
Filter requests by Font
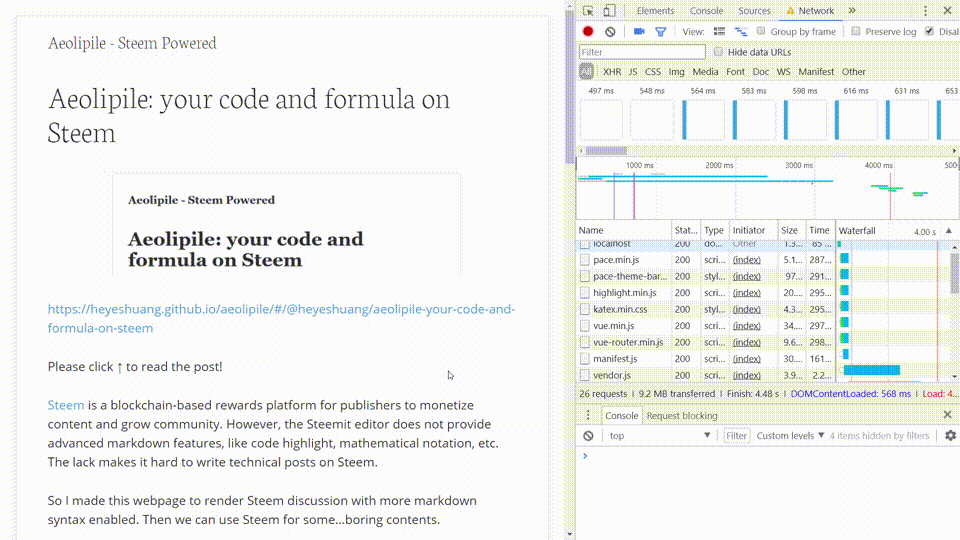735,72
